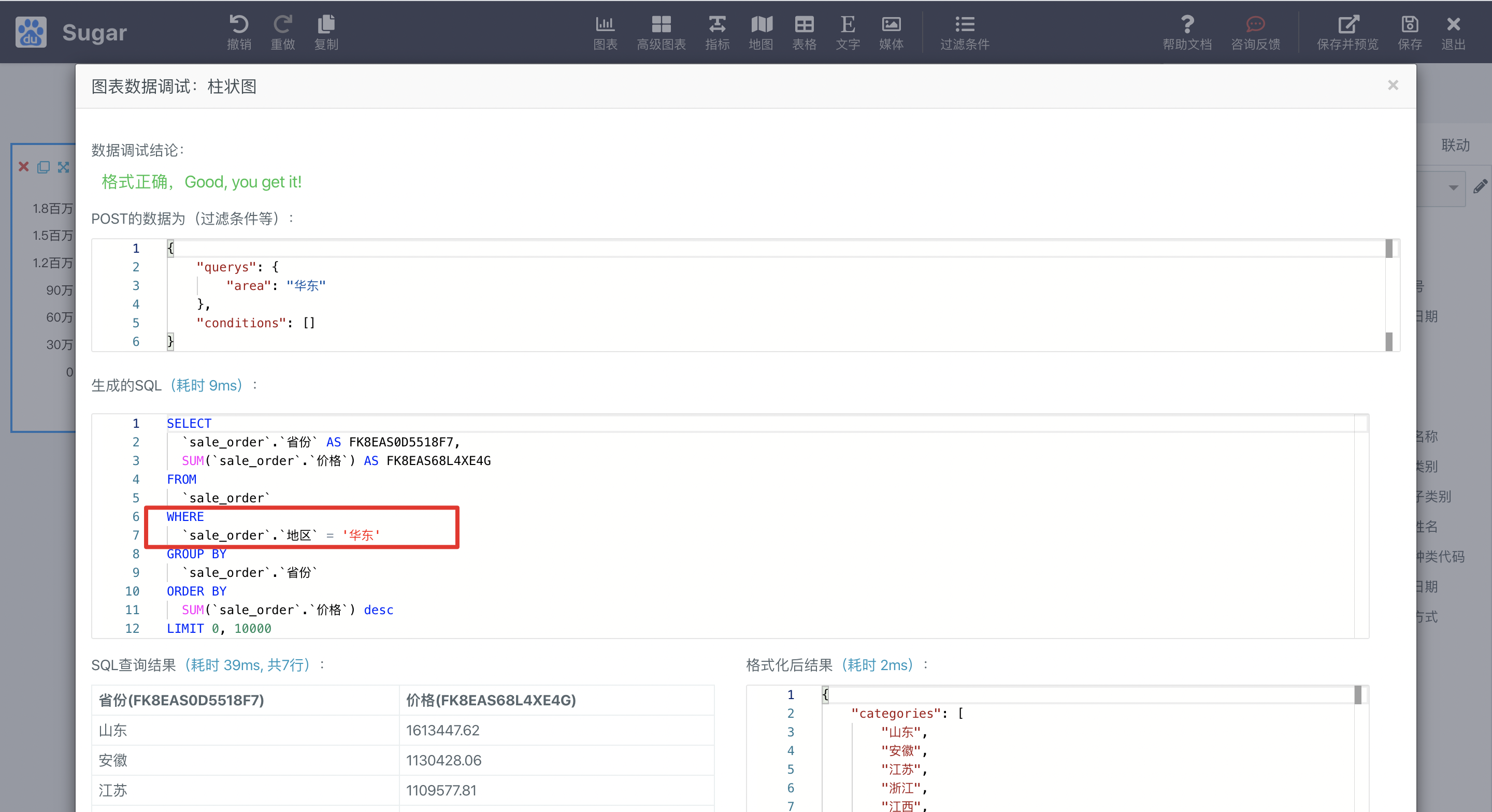Click the 撤销 undo icon
Viewport: 1492px width, 812px height.
pos(239,24)
